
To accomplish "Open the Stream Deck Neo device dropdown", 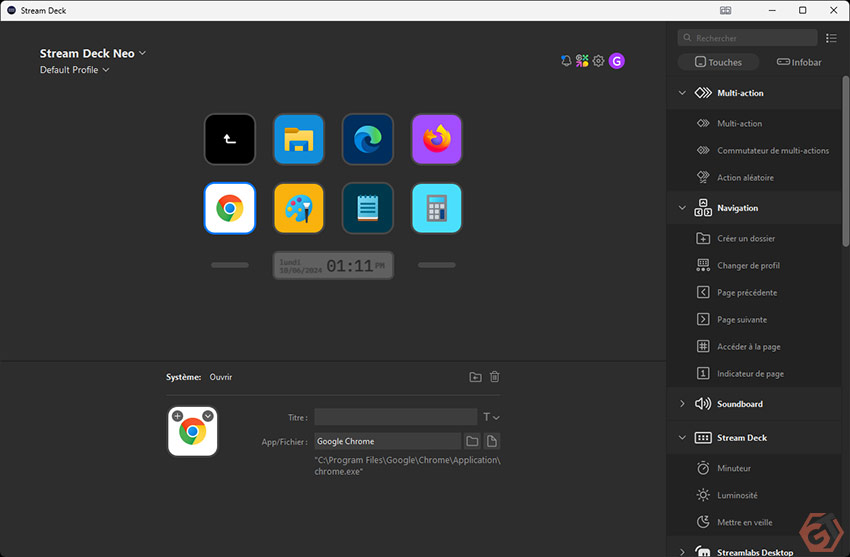I will 93,53.
